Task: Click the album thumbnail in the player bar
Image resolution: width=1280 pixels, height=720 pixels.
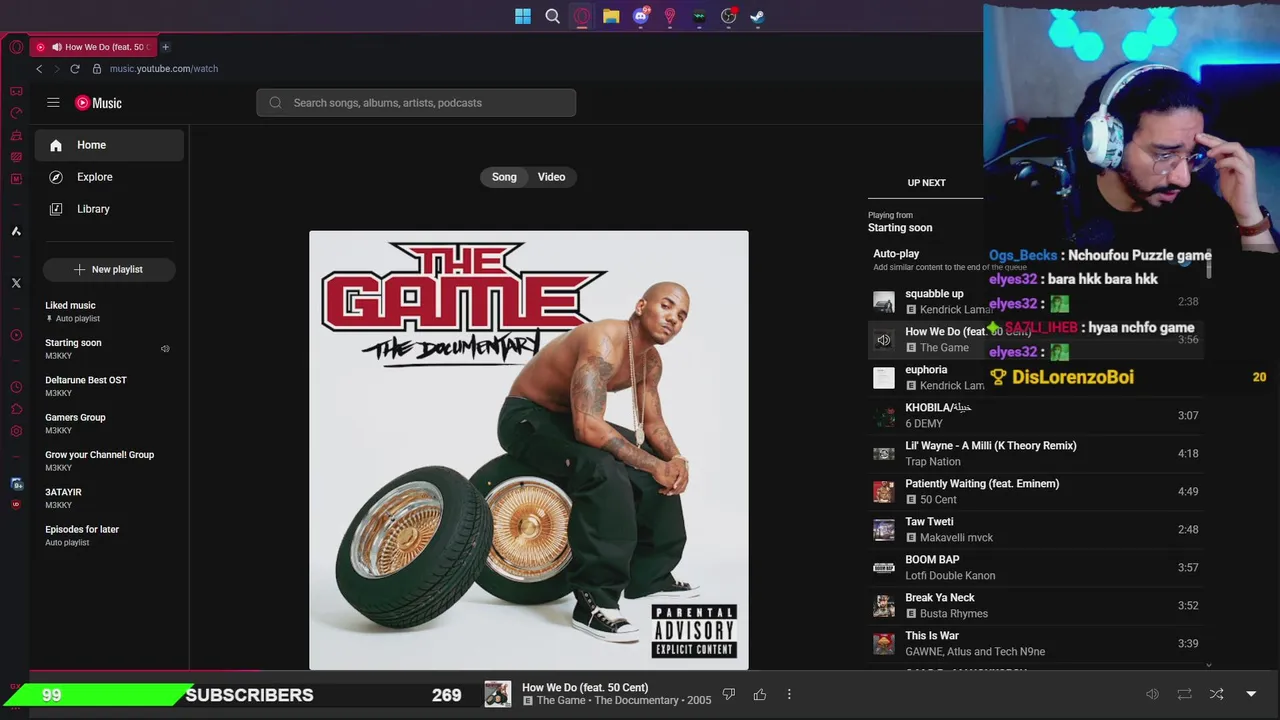Action: pos(498,694)
